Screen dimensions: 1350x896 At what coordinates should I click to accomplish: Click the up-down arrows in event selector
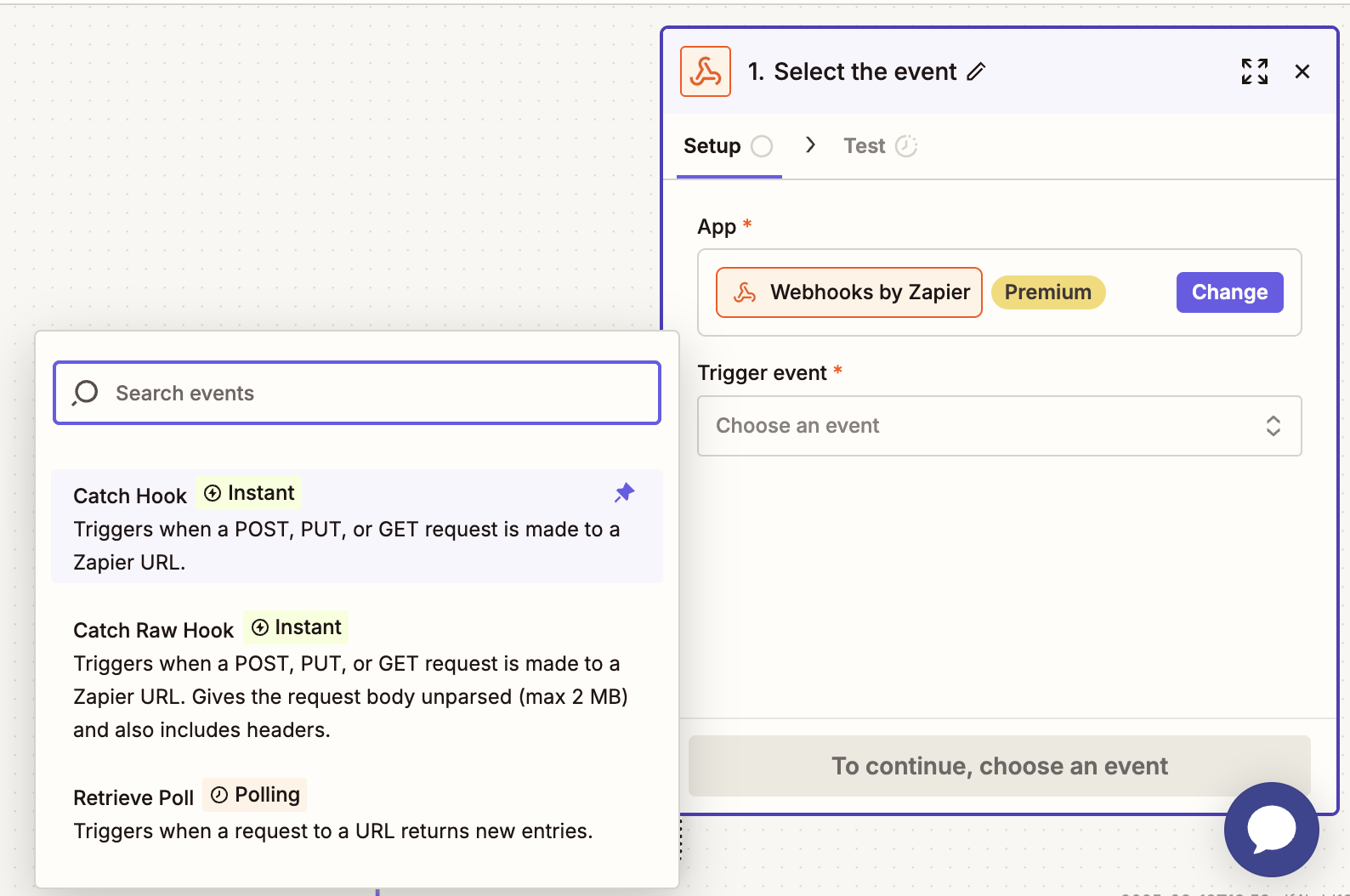click(x=1273, y=426)
